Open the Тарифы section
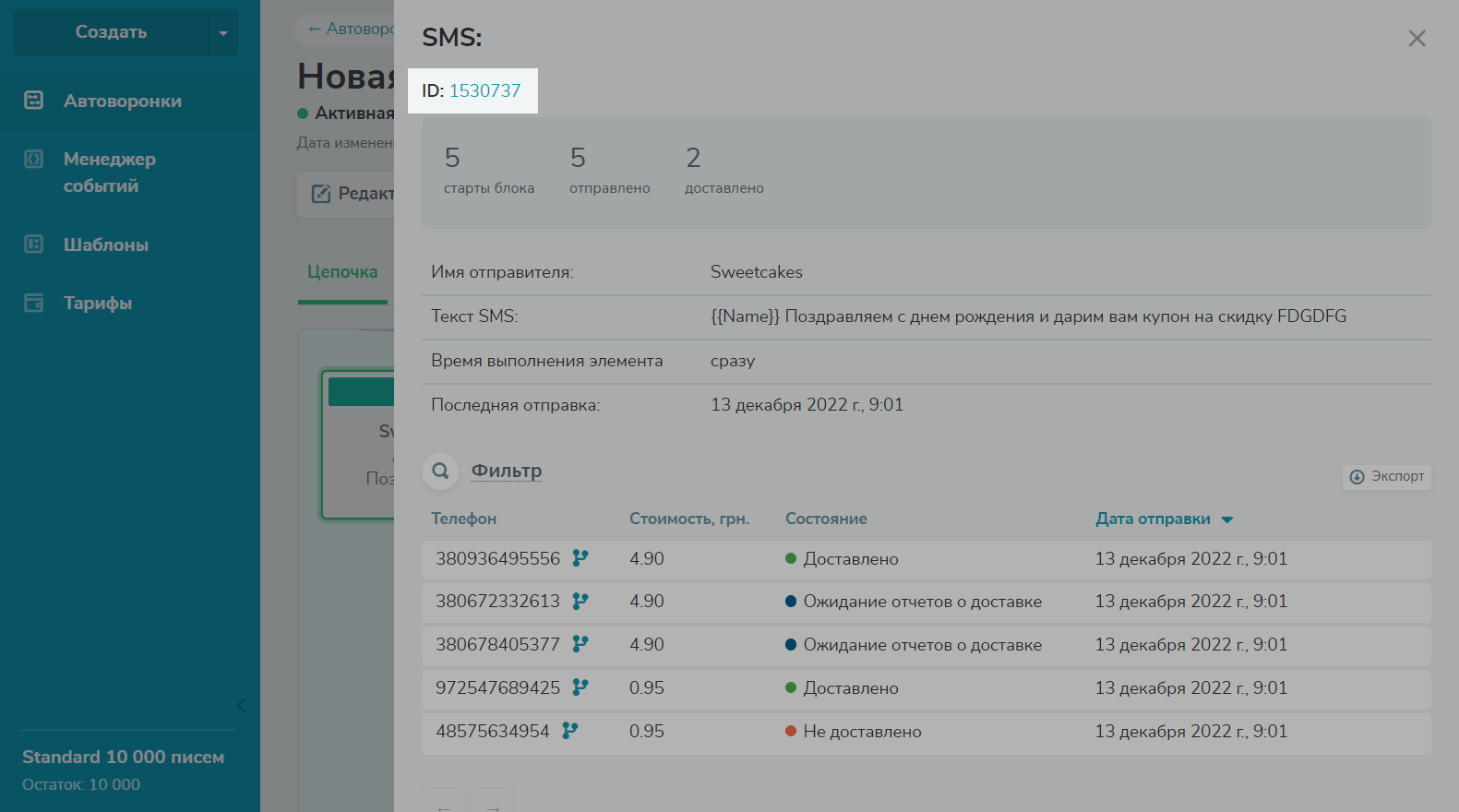This screenshot has height=812, width=1459. (x=97, y=303)
